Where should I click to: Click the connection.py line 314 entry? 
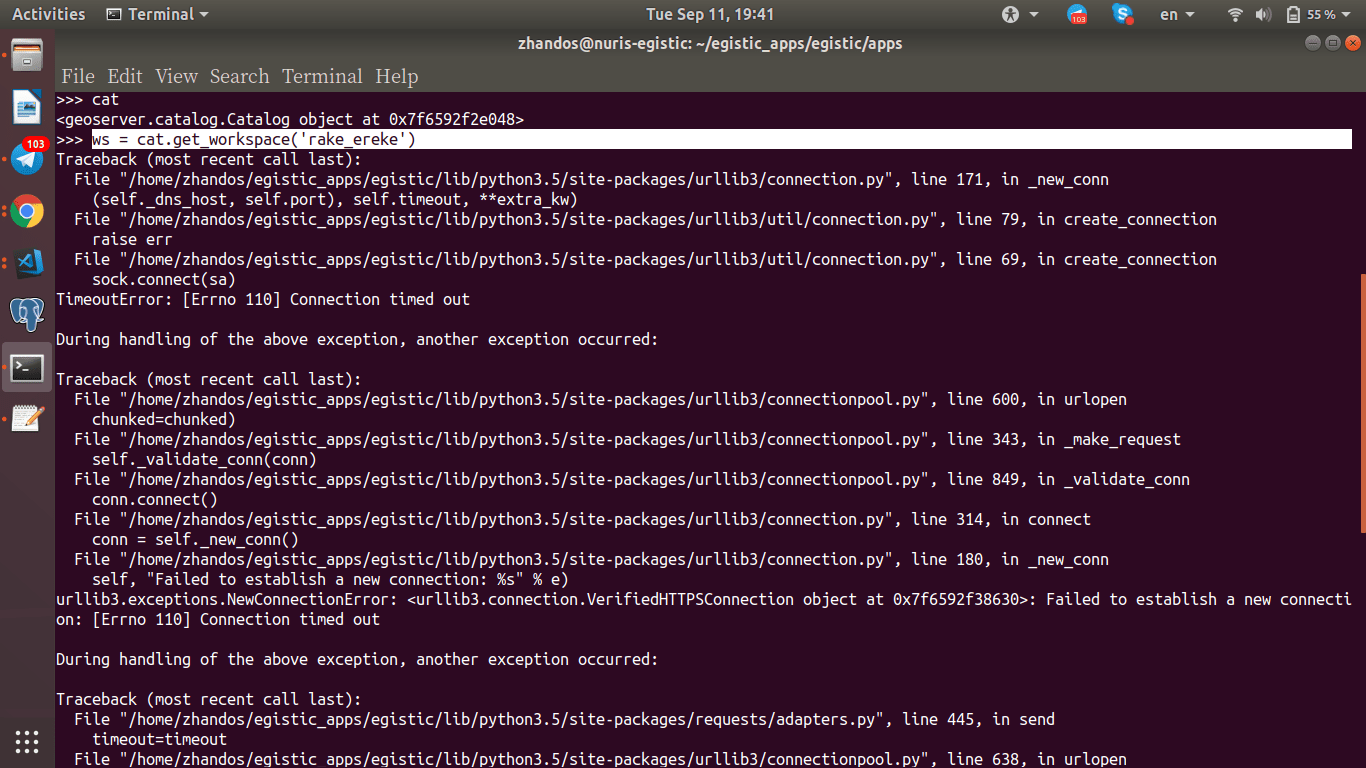(x=582, y=519)
